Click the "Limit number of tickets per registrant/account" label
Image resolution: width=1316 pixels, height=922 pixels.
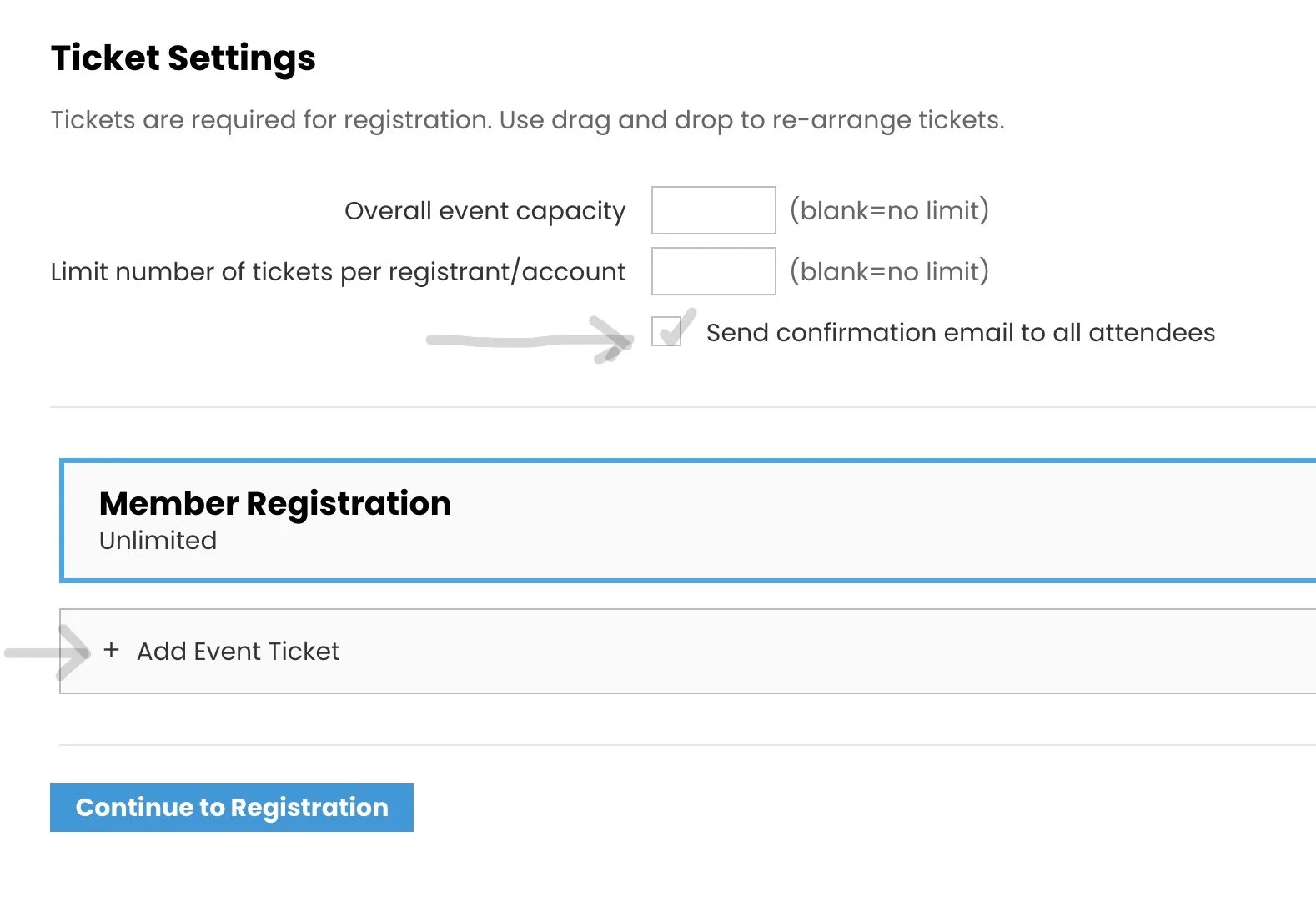pos(338,272)
